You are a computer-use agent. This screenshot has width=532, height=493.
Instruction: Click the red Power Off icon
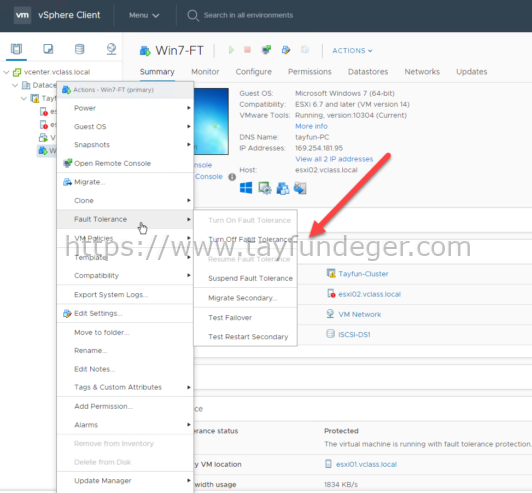(247, 50)
